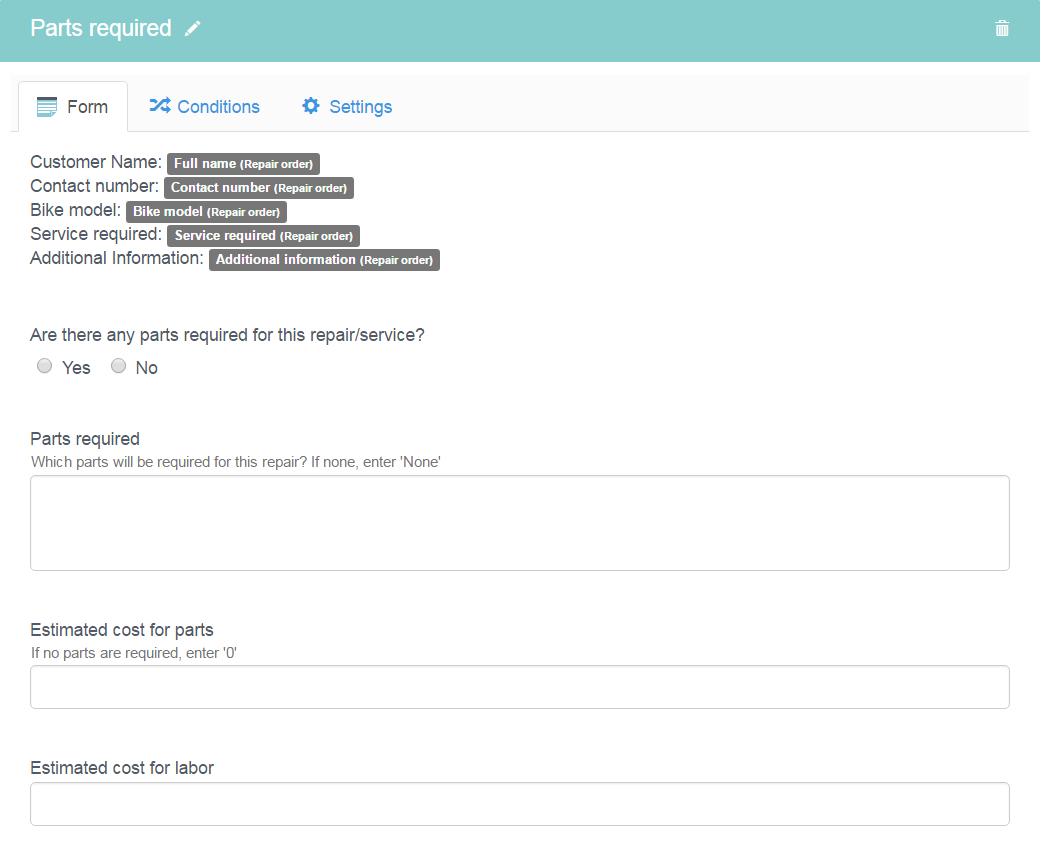The width and height of the screenshot is (1040, 862).
Task: Click the 'Contact number:' label
Action: 95,186
